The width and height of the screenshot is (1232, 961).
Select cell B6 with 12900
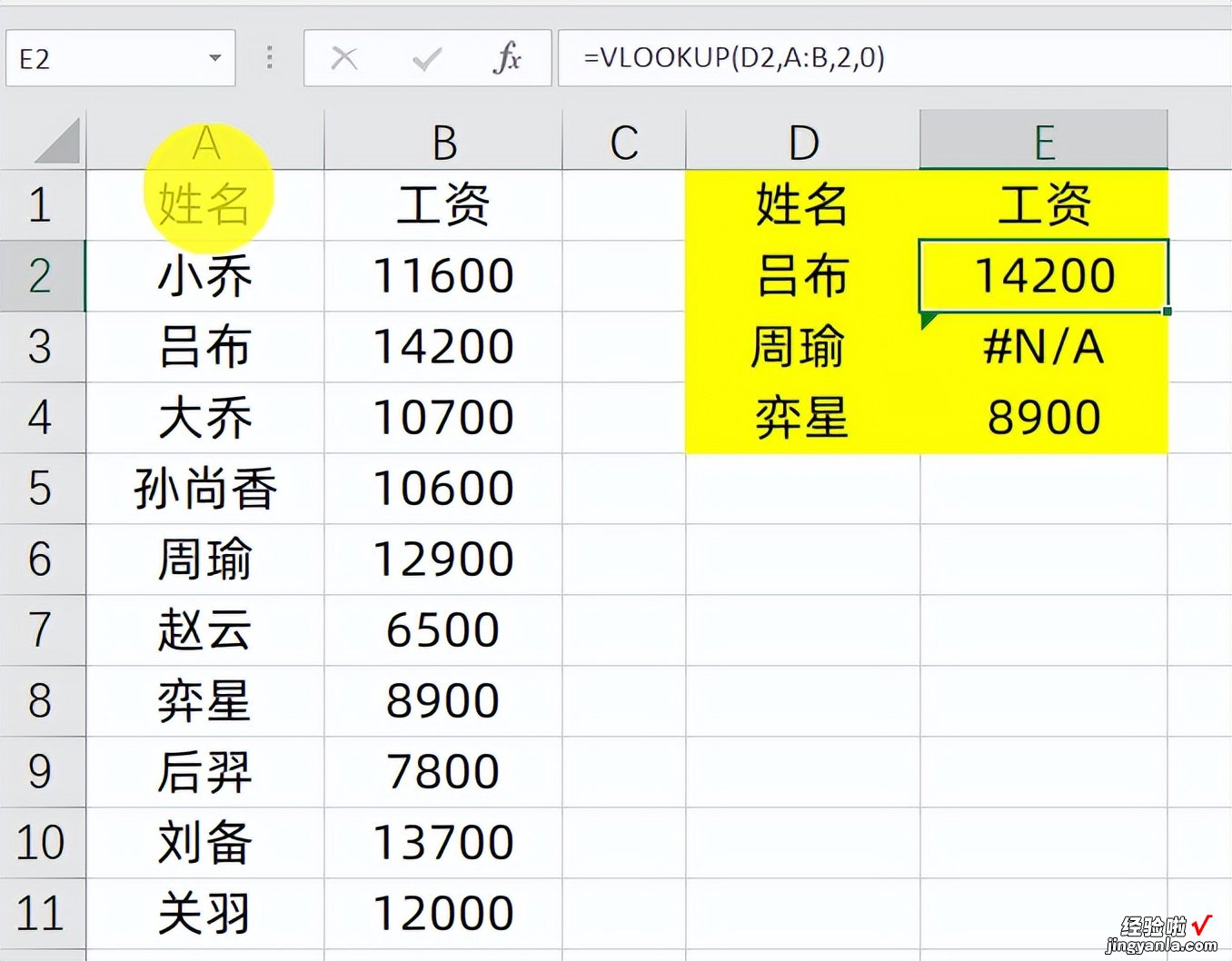[443, 560]
